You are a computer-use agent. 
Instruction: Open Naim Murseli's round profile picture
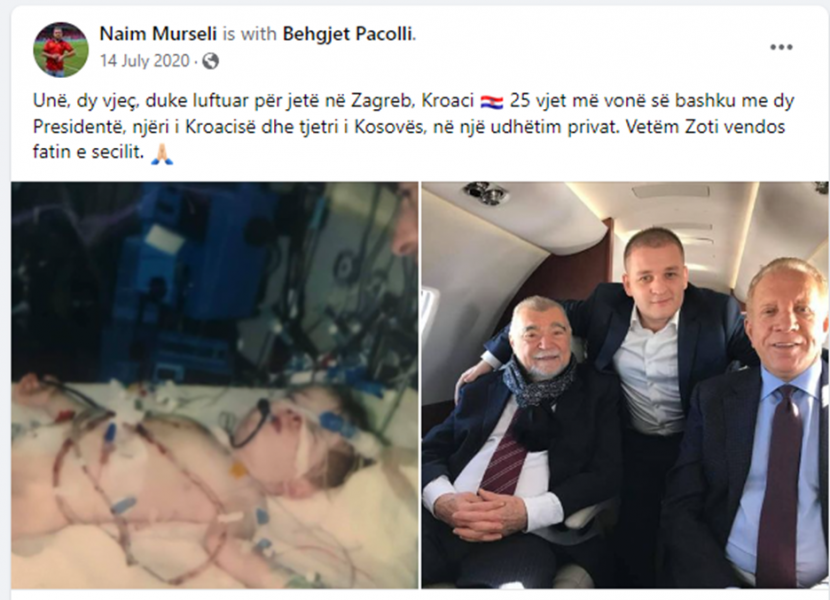(x=60, y=49)
